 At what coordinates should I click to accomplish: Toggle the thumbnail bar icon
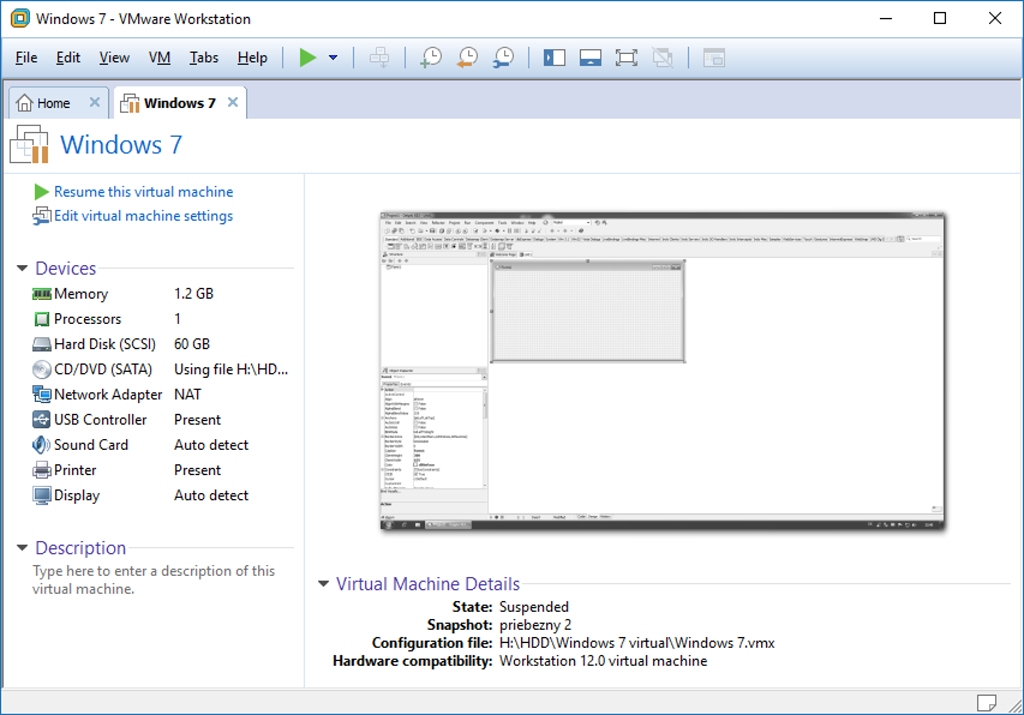[x=590, y=58]
